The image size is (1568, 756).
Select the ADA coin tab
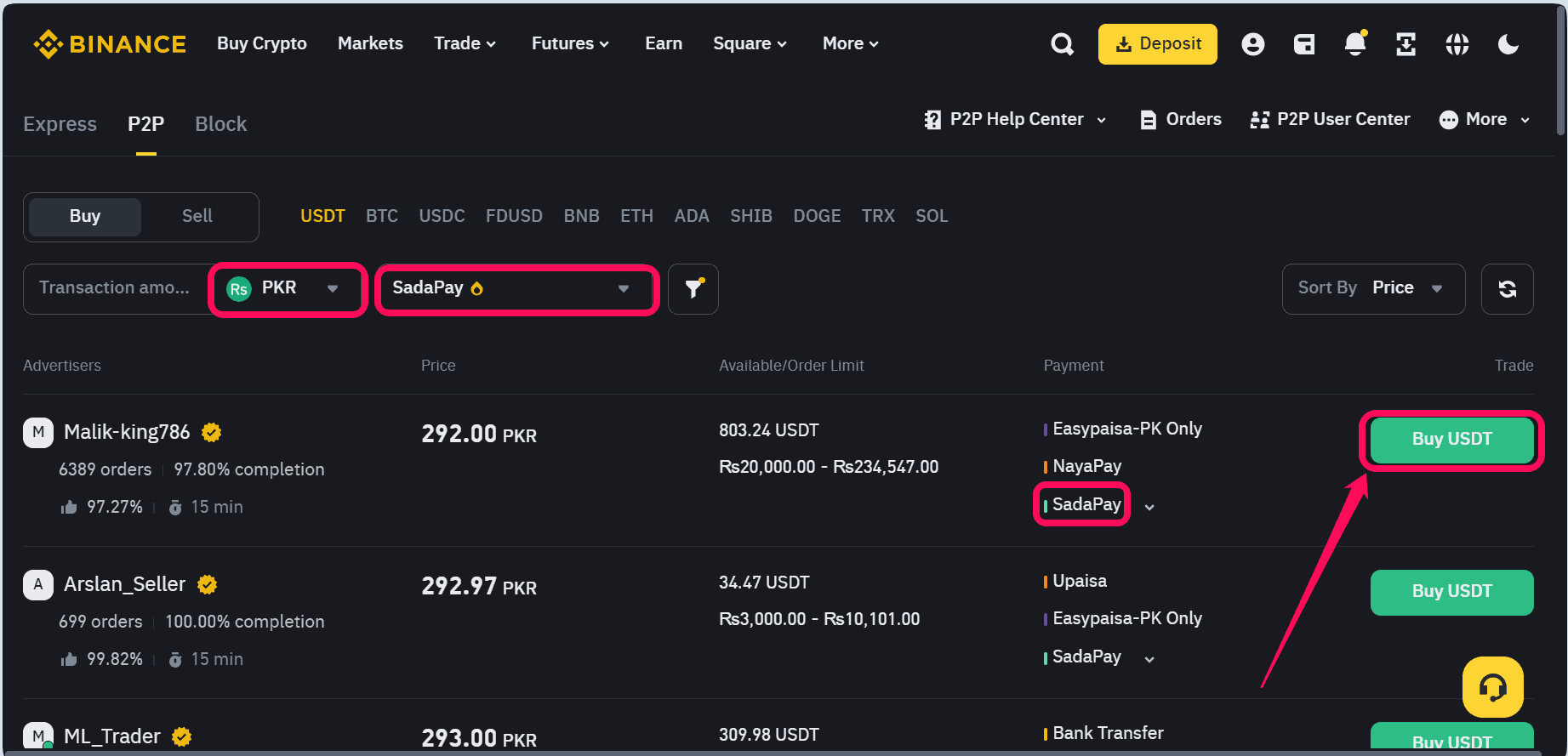point(692,216)
